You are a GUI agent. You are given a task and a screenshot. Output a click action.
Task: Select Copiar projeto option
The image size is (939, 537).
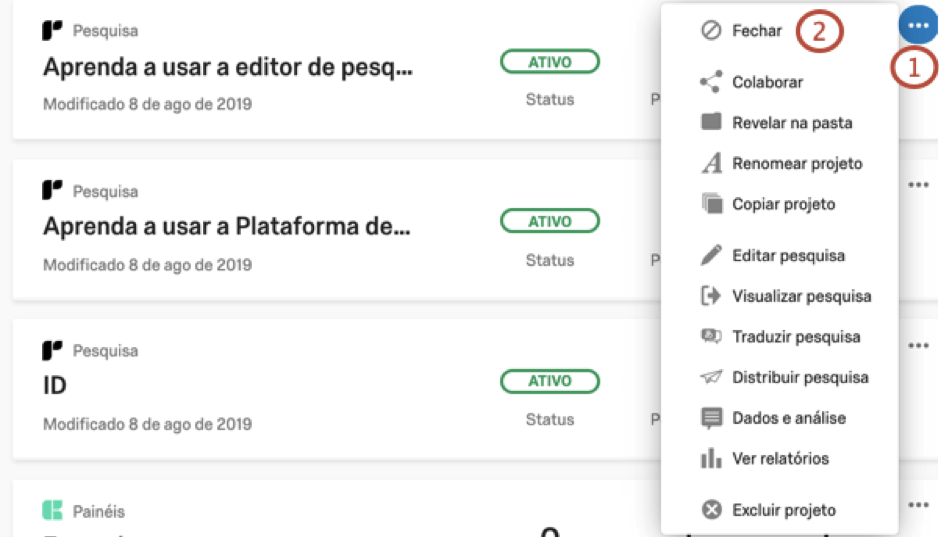pyautogui.click(x=783, y=204)
